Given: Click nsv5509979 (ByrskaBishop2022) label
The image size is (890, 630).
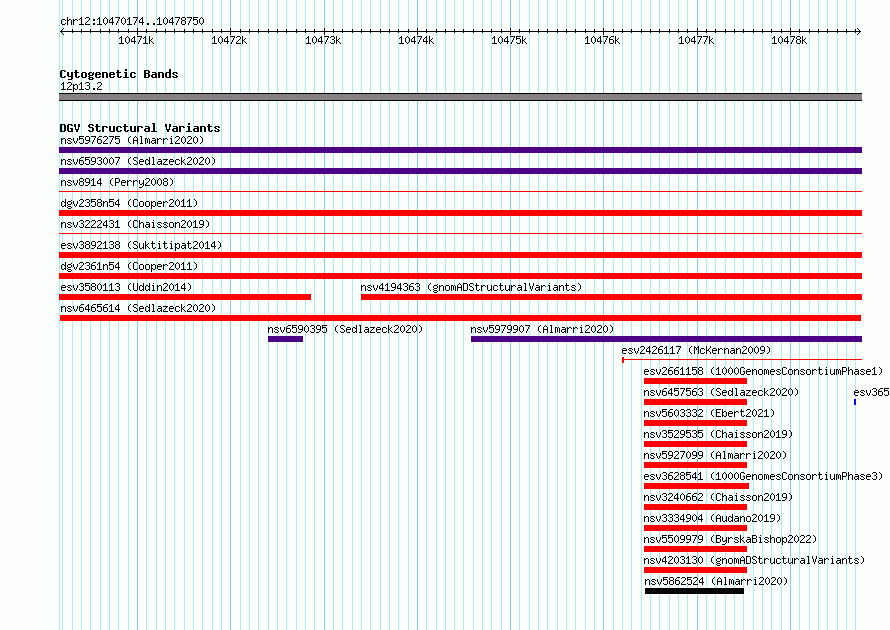Looking at the screenshot, I should click(730, 539).
